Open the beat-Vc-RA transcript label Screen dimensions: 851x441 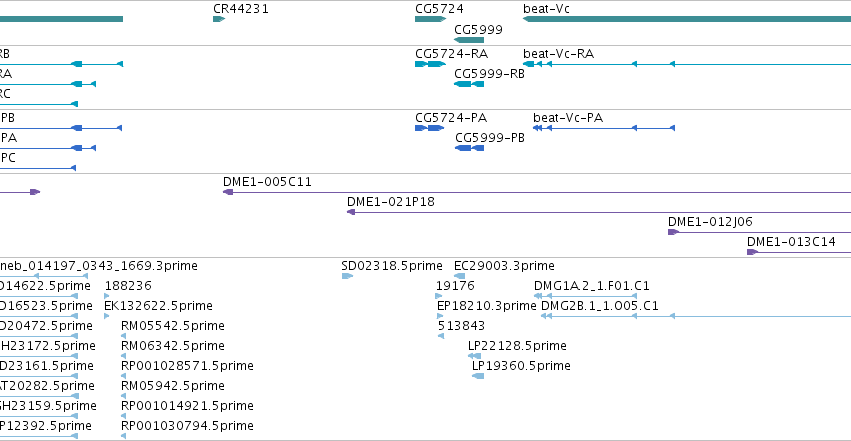(x=558, y=54)
